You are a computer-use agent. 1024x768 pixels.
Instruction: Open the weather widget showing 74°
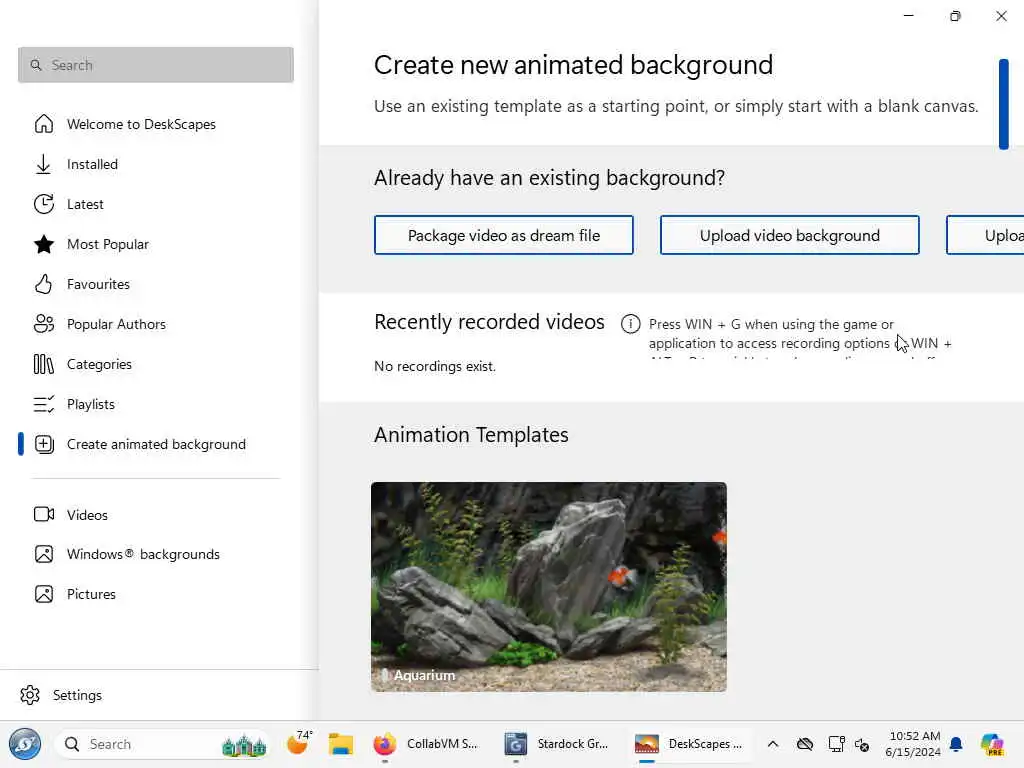(299, 744)
